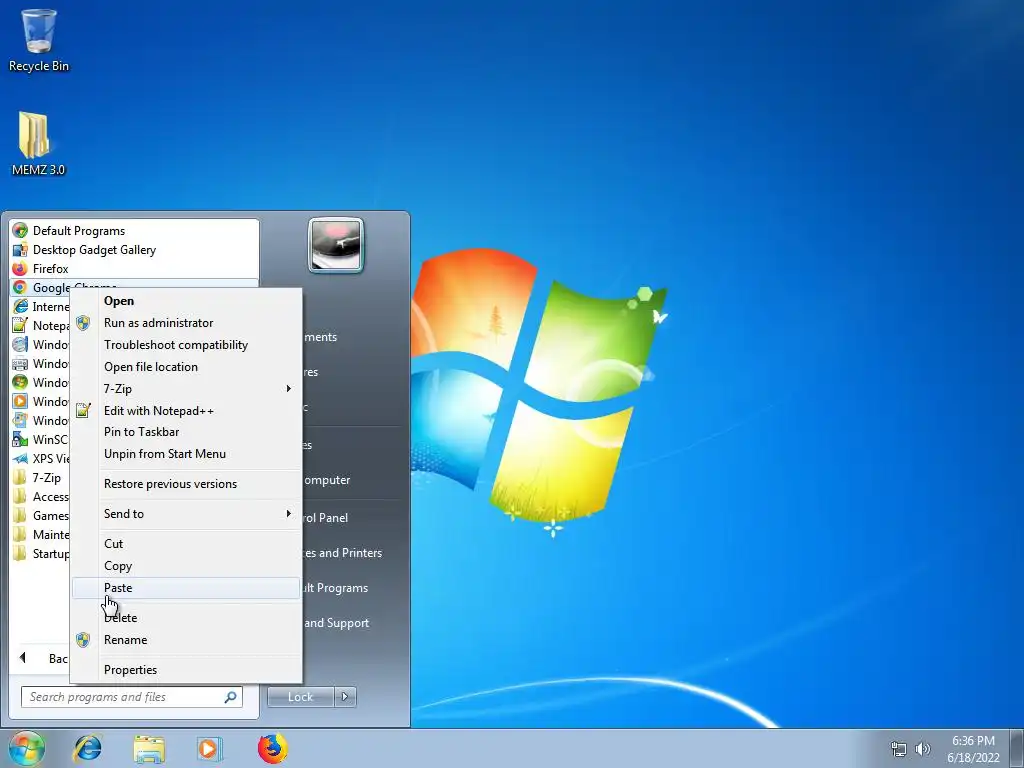Image resolution: width=1024 pixels, height=768 pixels.
Task: Select Restore previous versions
Action: (185, 484)
